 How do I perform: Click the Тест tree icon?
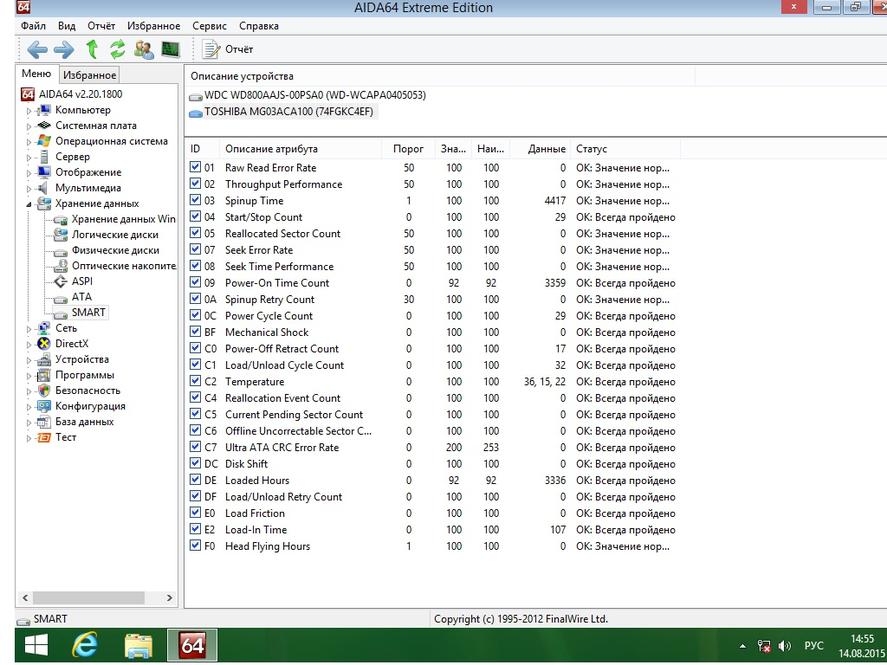[x=44, y=437]
